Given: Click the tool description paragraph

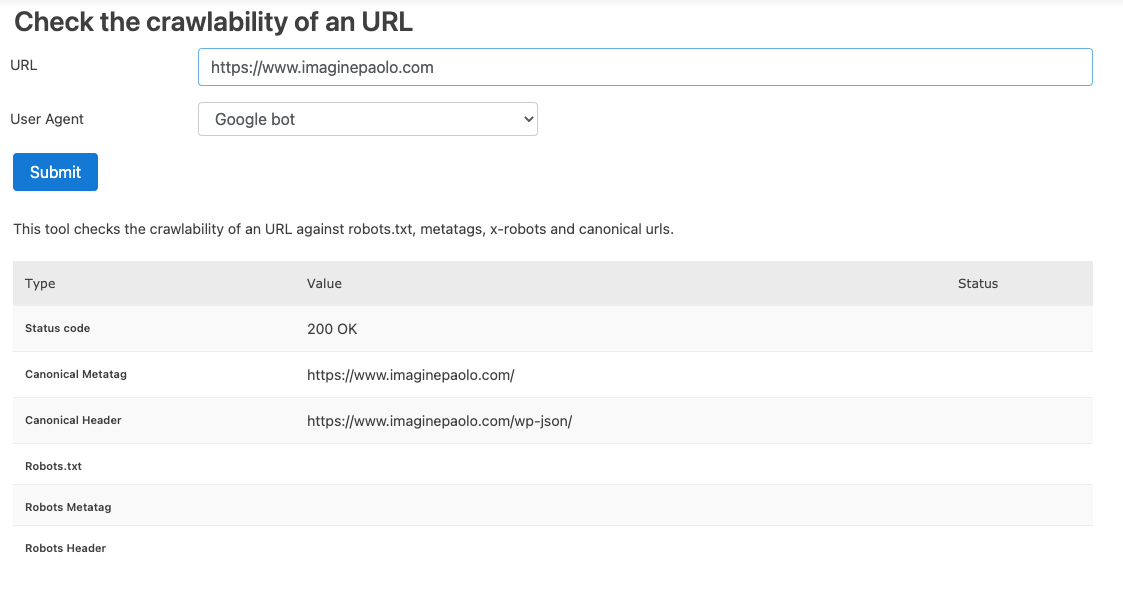Looking at the screenshot, I should 343,229.
